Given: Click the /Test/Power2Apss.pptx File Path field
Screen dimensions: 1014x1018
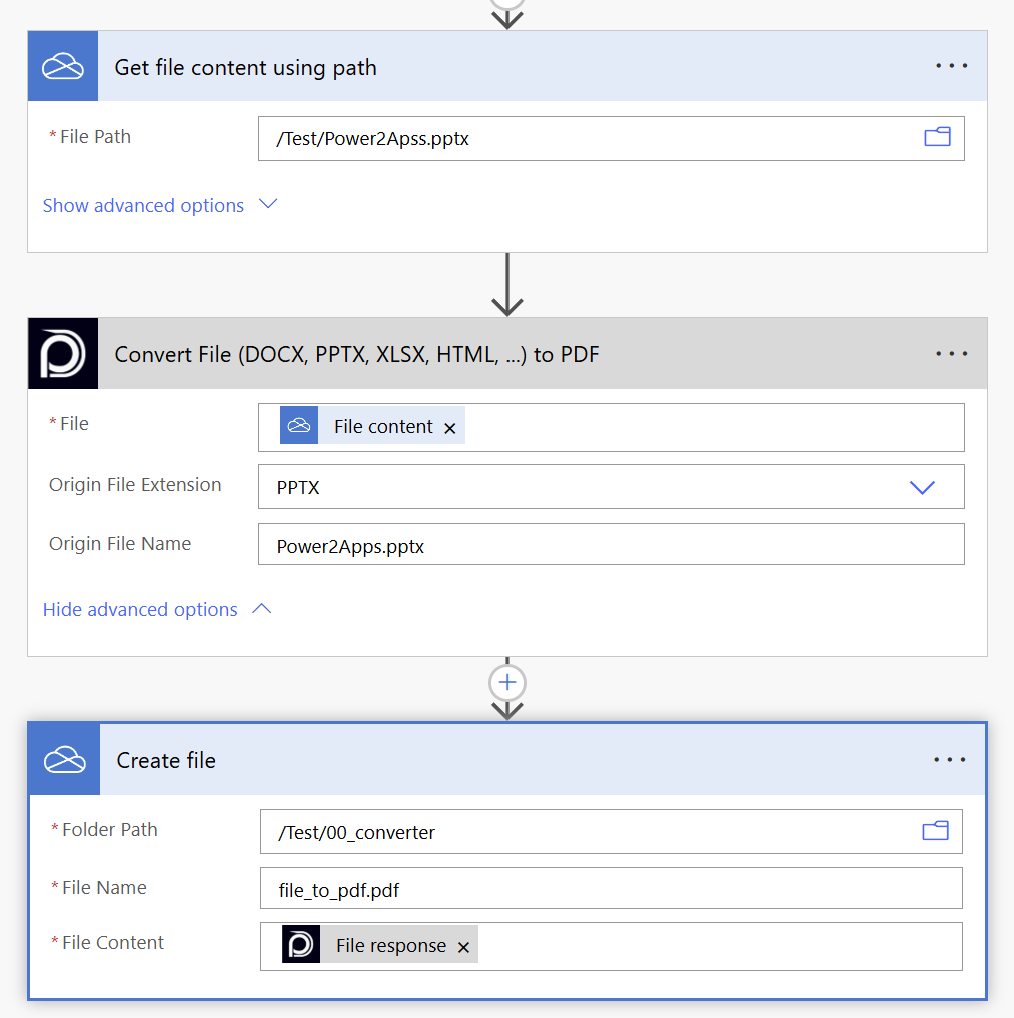Looking at the screenshot, I should [x=590, y=139].
